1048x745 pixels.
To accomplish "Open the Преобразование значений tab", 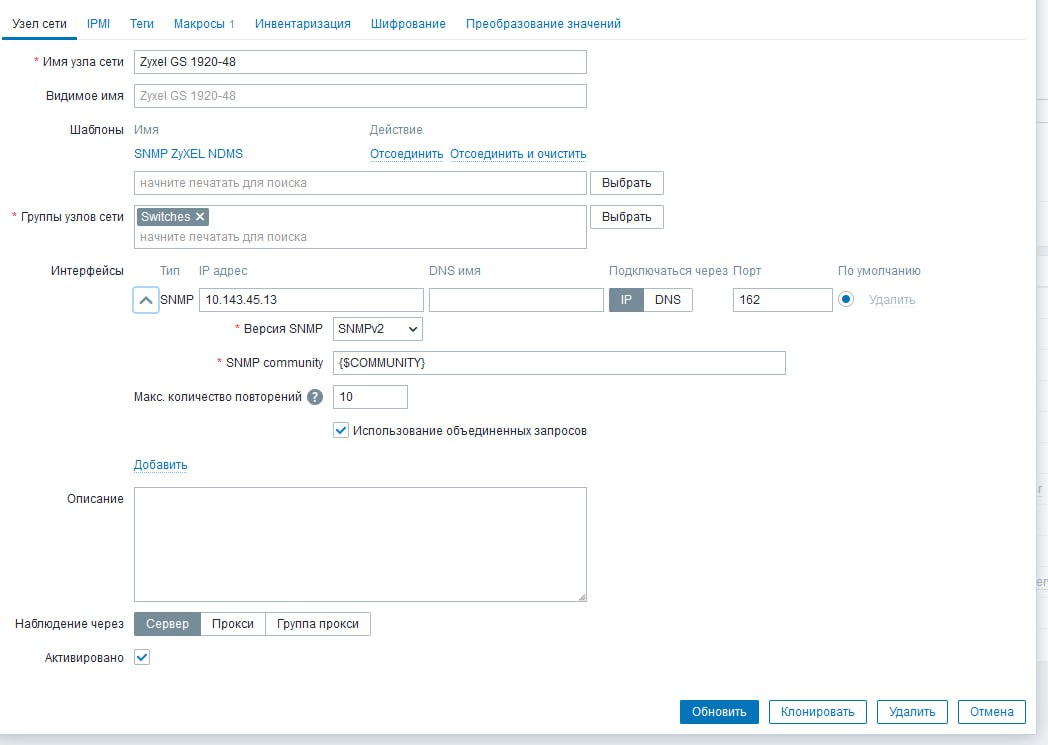I will tap(543, 23).
